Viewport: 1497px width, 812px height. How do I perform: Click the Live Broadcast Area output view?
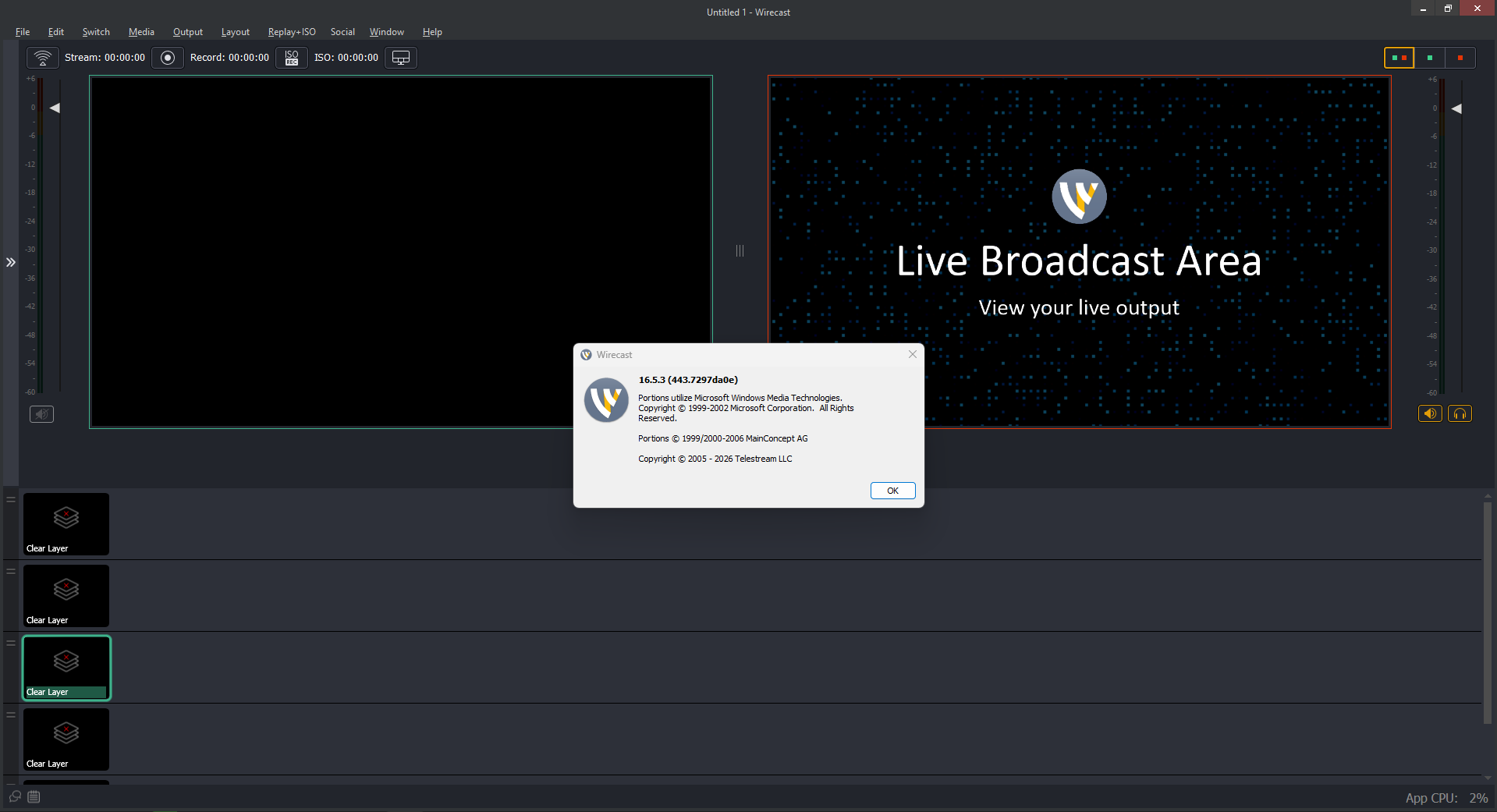1079,251
